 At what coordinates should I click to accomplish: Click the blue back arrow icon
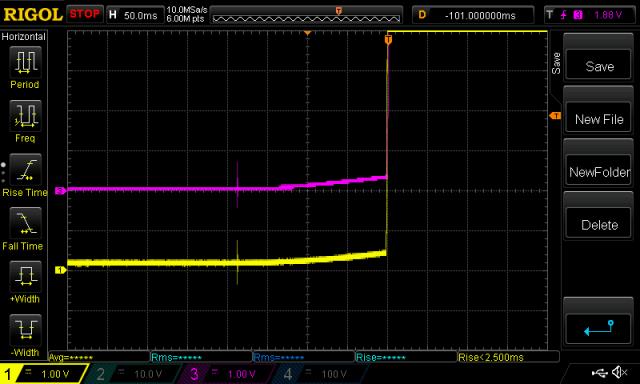(599, 328)
